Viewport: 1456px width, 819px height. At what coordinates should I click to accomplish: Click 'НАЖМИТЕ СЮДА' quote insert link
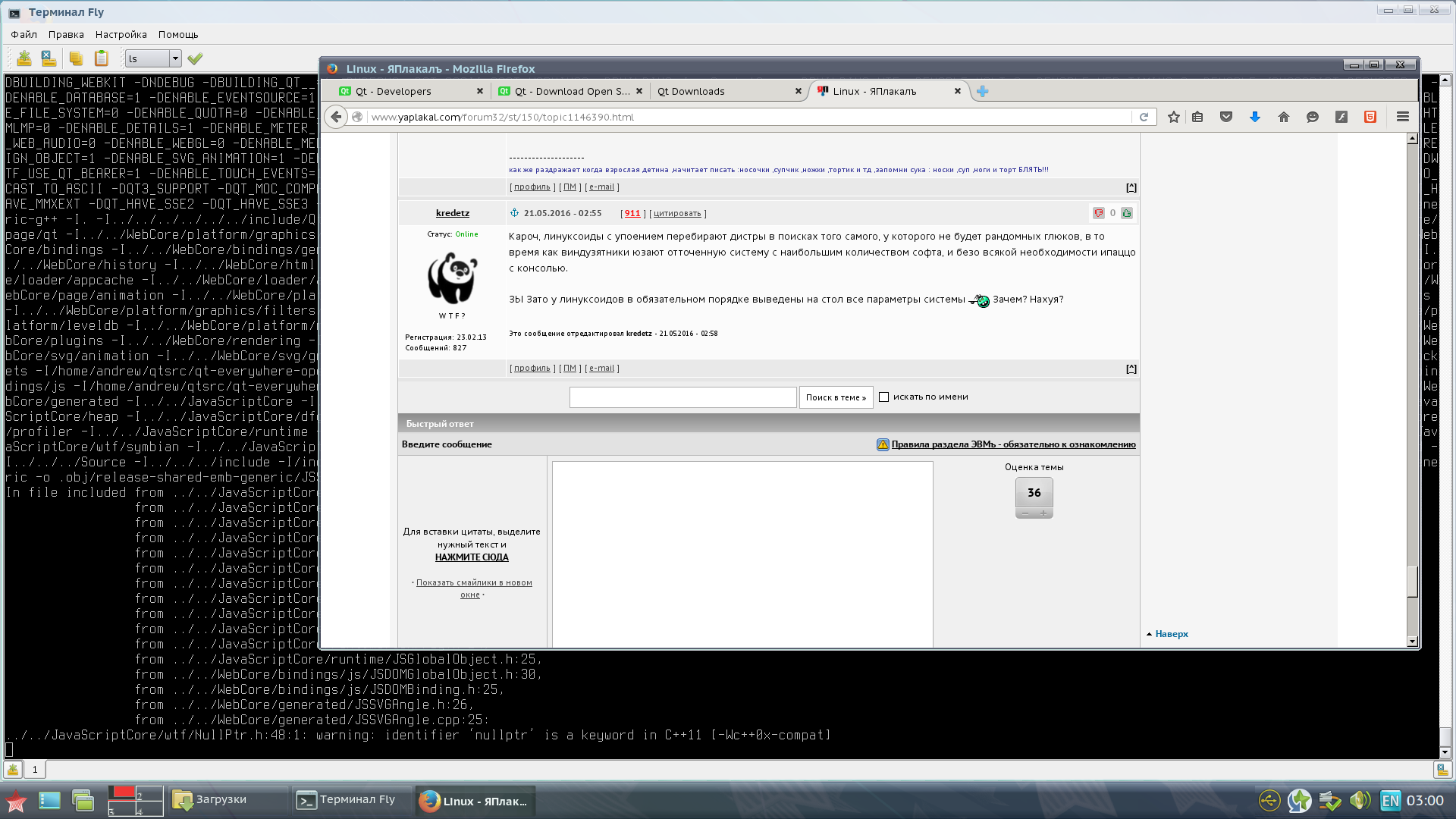pyautogui.click(x=472, y=557)
